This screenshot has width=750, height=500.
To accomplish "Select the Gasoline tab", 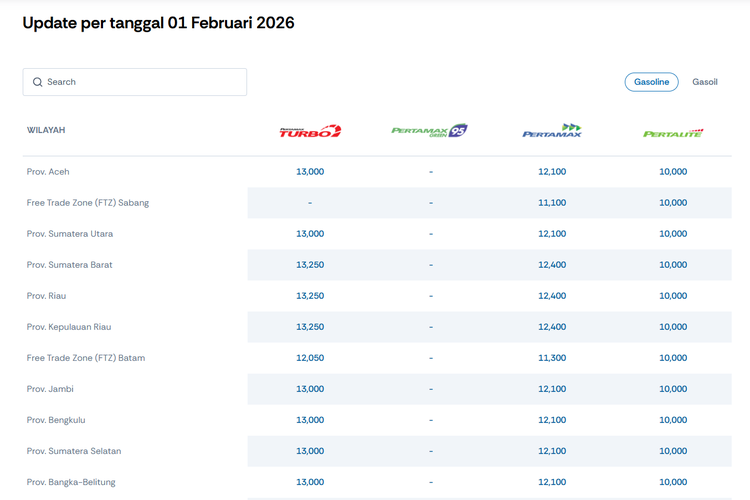I will [651, 82].
